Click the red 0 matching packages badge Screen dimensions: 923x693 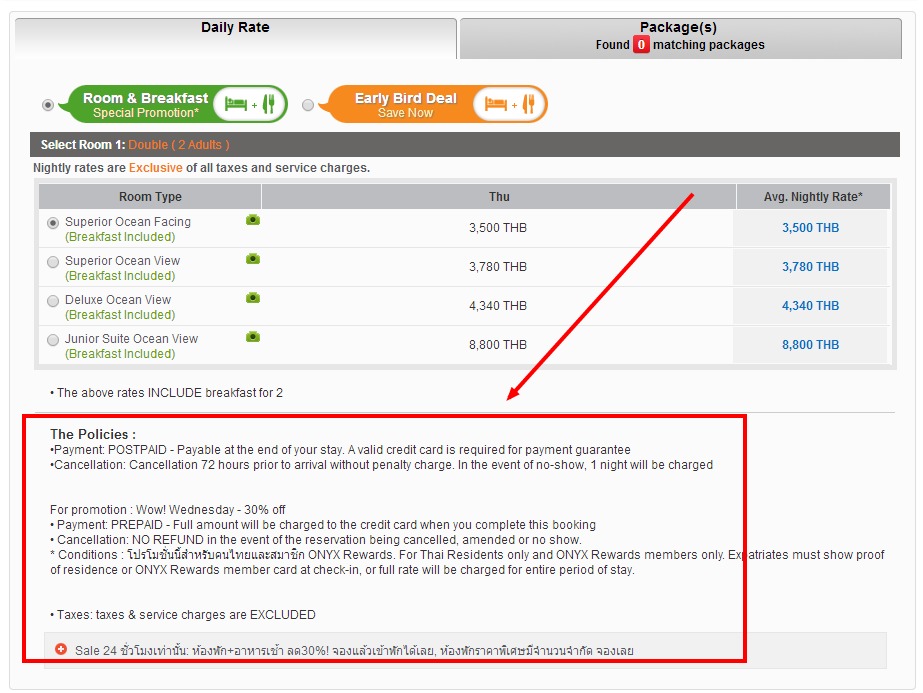[x=641, y=45]
